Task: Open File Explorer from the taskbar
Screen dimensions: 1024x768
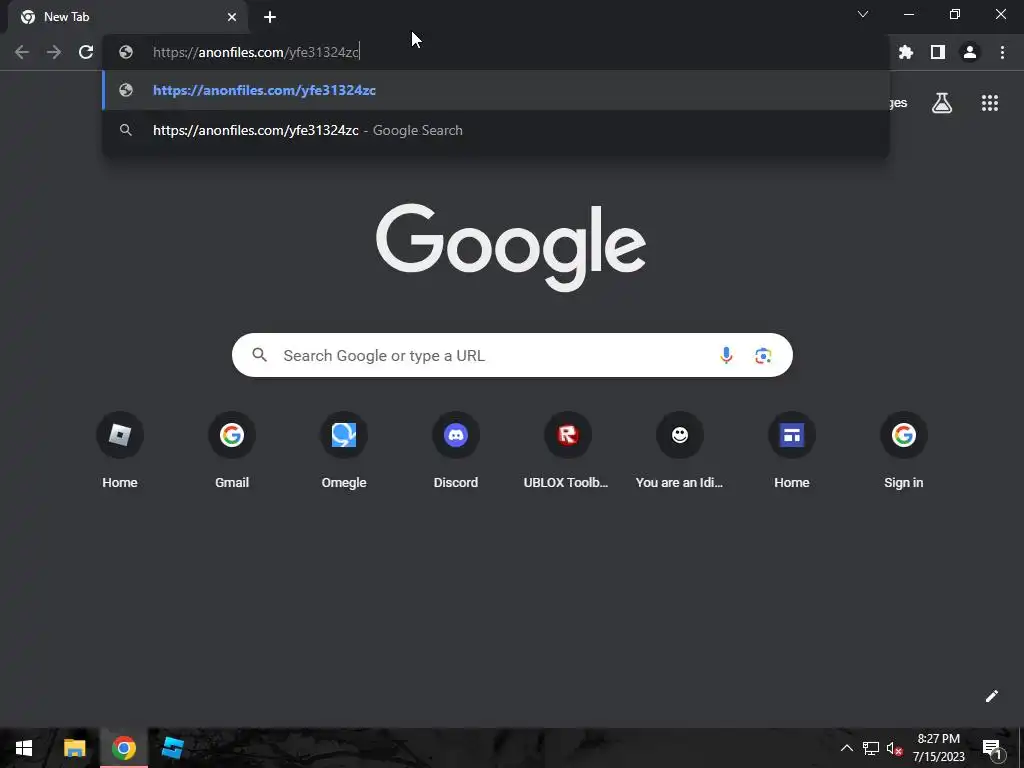Action: (x=74, y=748)
